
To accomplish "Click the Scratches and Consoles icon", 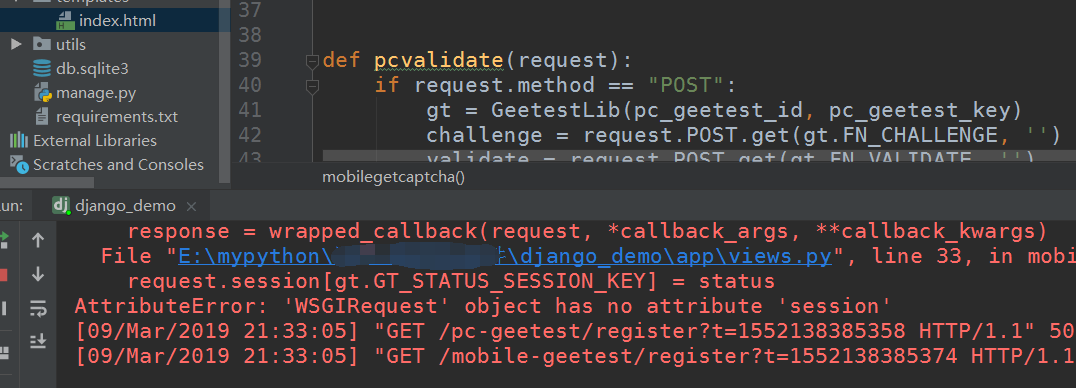I will [21, 165].
